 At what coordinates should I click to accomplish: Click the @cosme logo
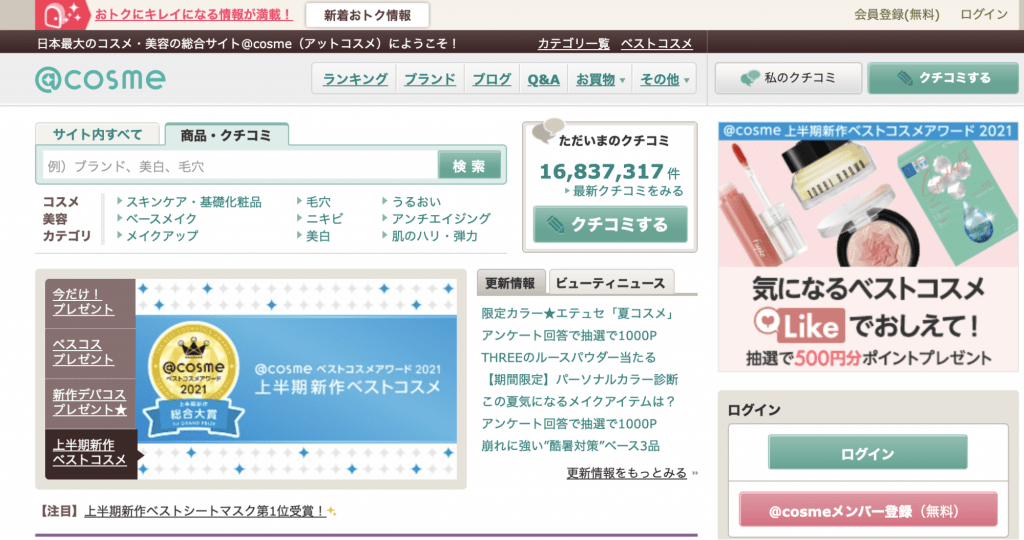tap(100, 78)
